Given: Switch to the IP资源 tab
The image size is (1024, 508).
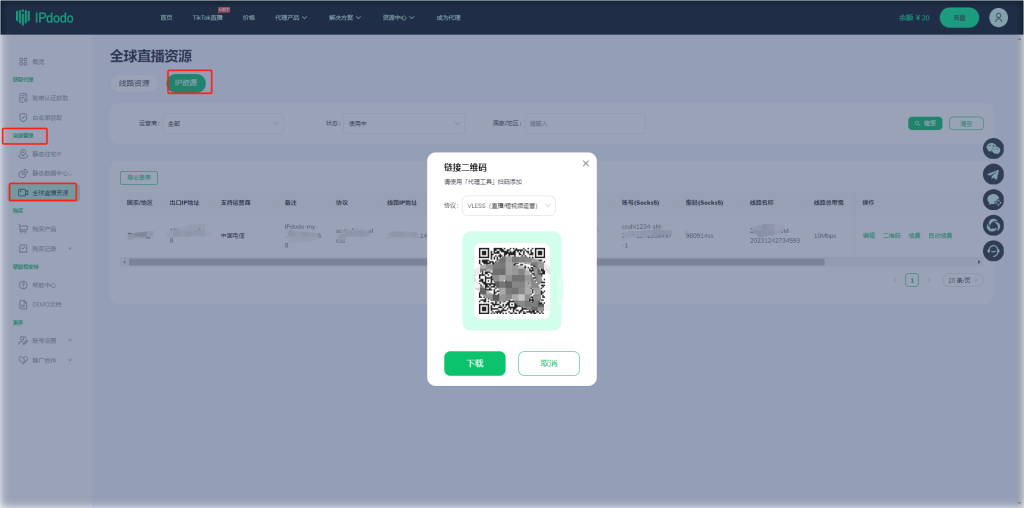Looking at the screenshot, I should pos(186,84).
